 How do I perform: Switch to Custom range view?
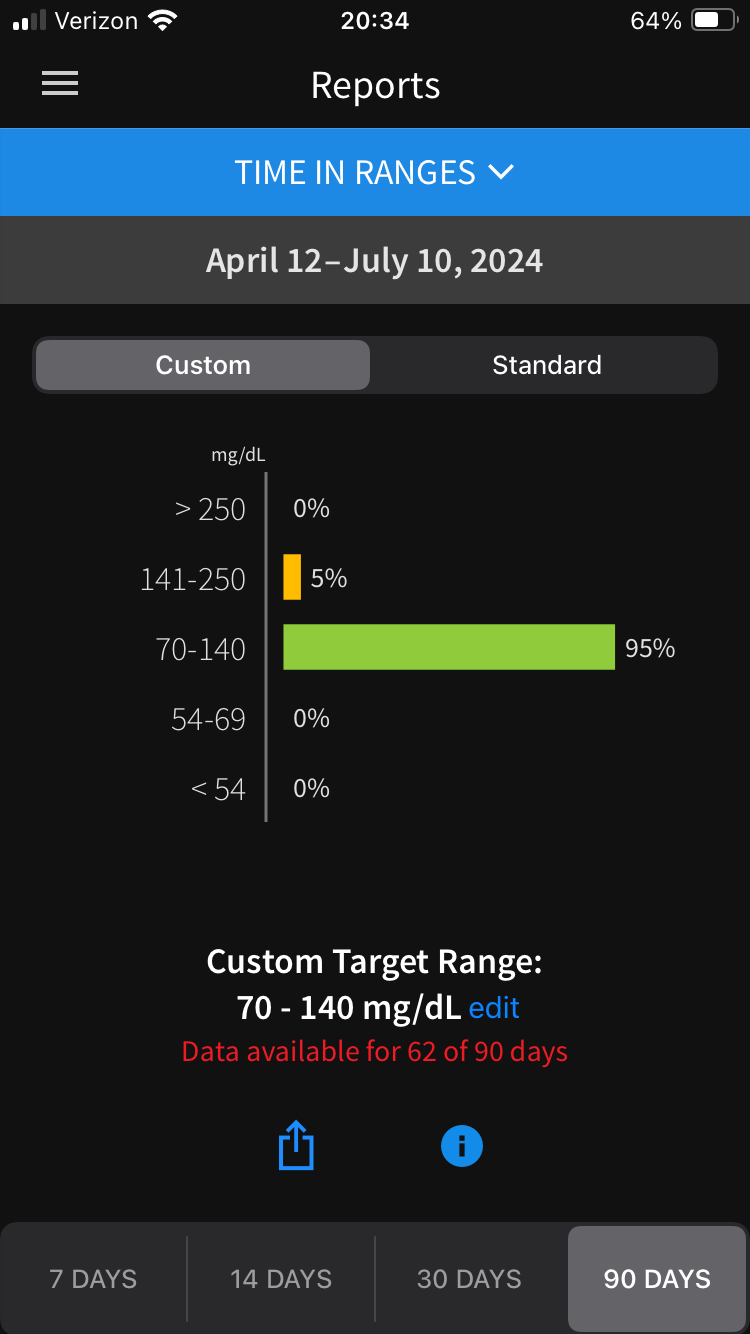tap(203, 365)
